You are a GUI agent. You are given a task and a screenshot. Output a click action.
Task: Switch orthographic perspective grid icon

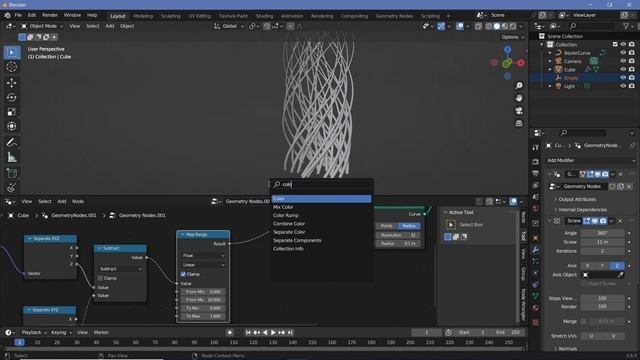519,123
